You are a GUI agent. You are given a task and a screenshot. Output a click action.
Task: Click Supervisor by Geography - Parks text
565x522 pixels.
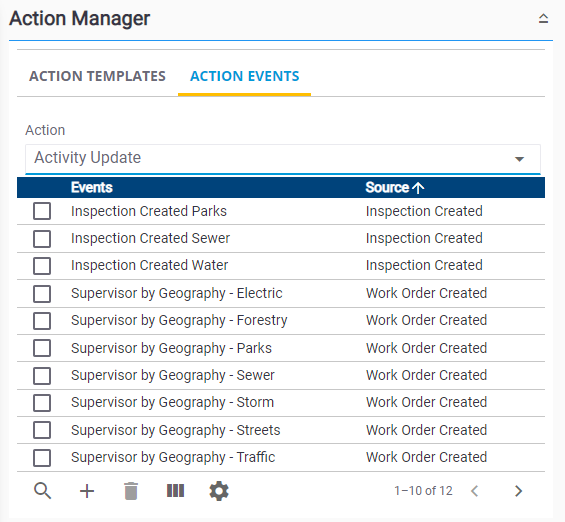171,348
